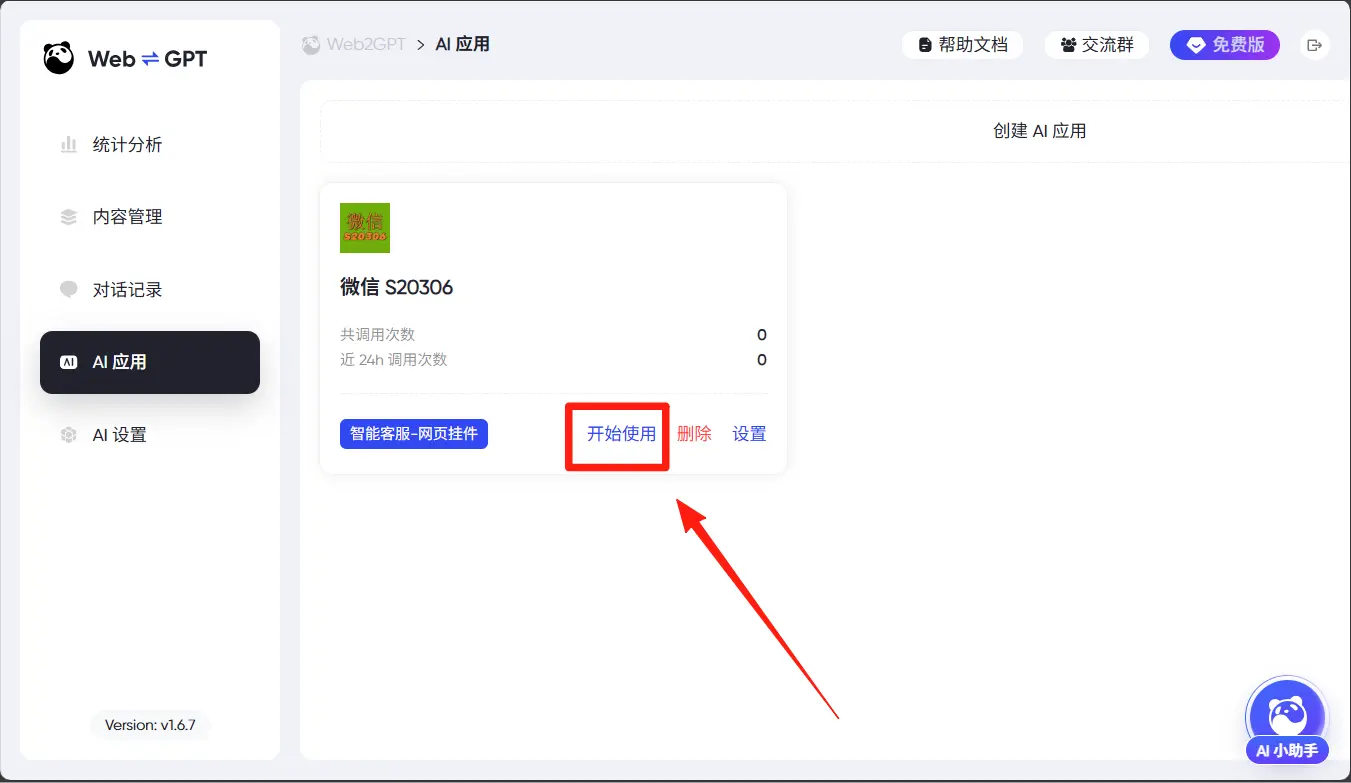Click the 交流群 button

pyautogui.click(x=1096, y=45)
